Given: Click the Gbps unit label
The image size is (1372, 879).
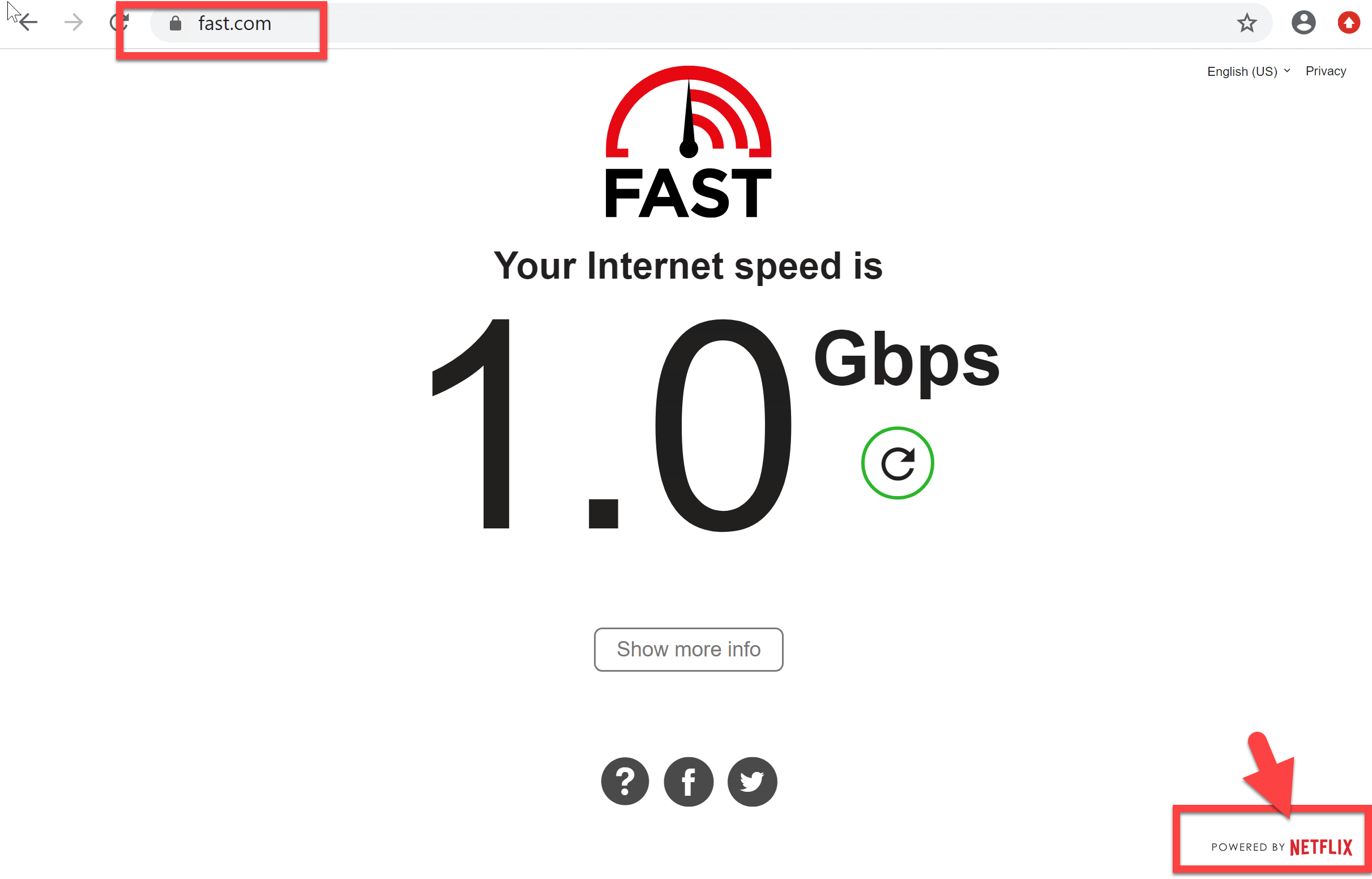Looking at the screenshot, I should (x=907, y=361).
